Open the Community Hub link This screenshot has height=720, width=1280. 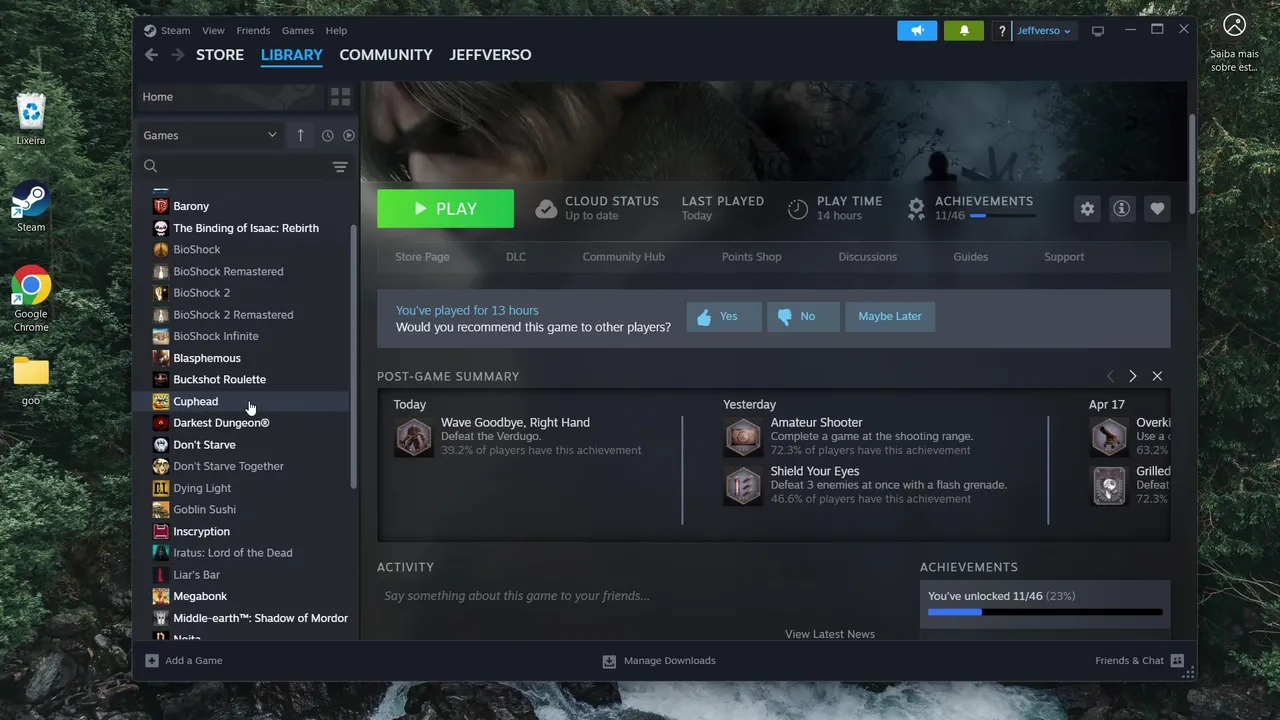pyautogui.click(x=624, y=257)
